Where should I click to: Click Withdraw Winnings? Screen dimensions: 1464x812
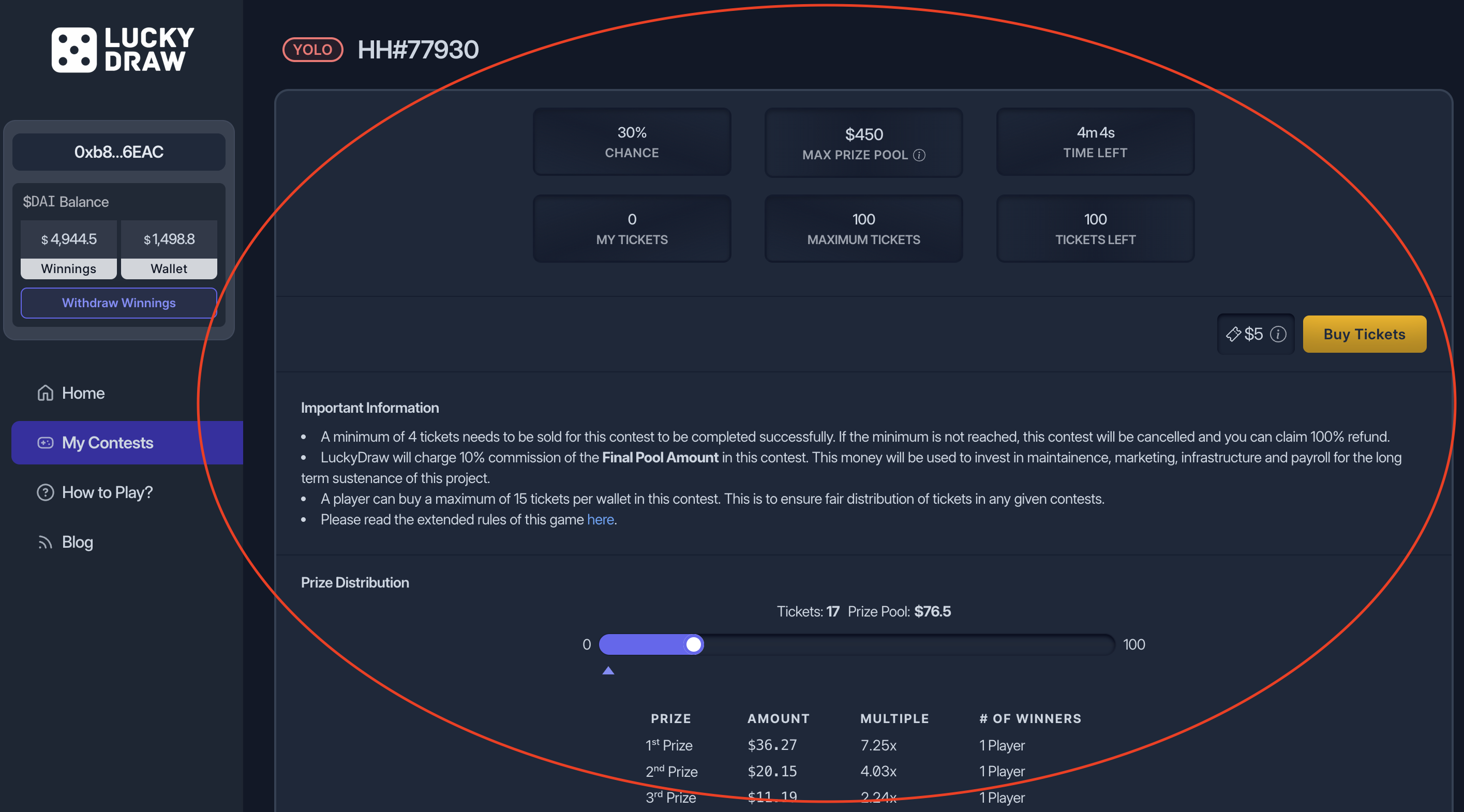pyautogui.click(x=119, y=302)
